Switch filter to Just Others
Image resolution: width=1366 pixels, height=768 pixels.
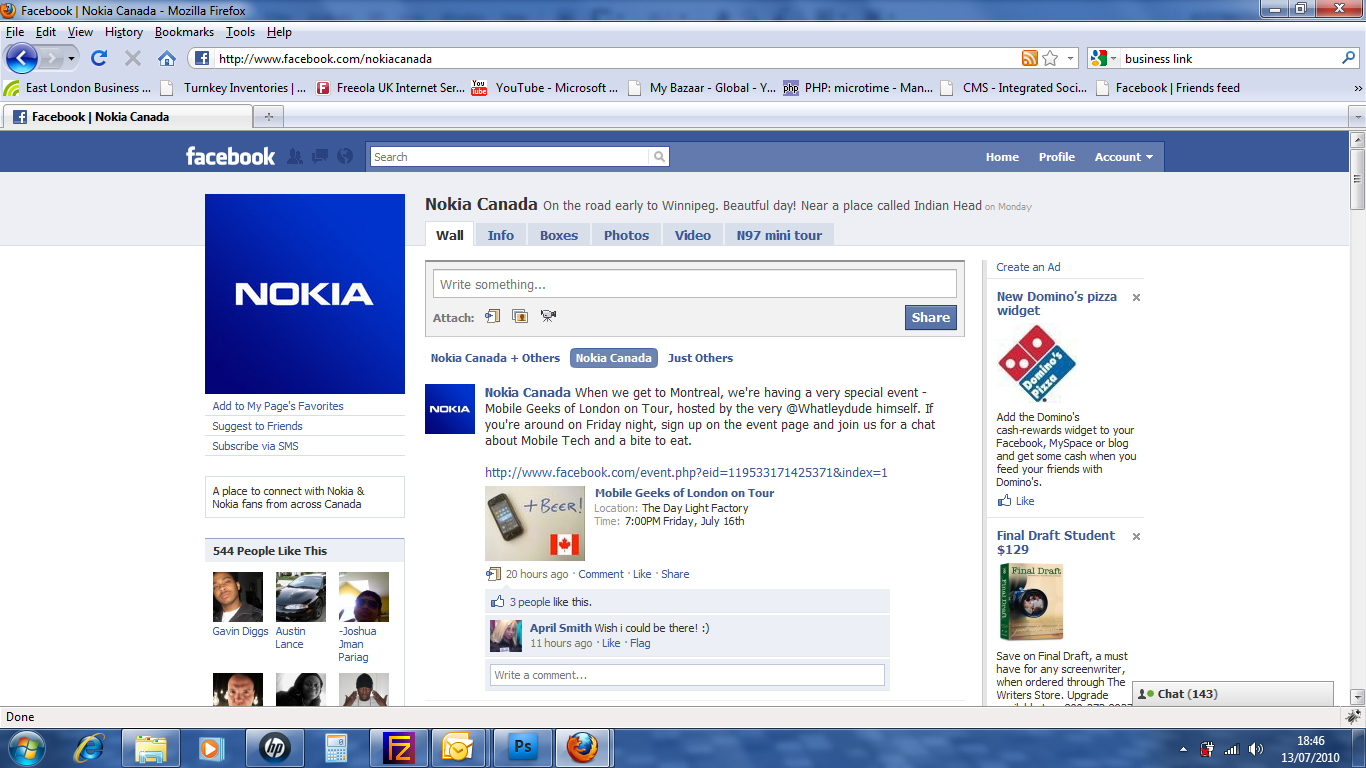tap(700, 358)
